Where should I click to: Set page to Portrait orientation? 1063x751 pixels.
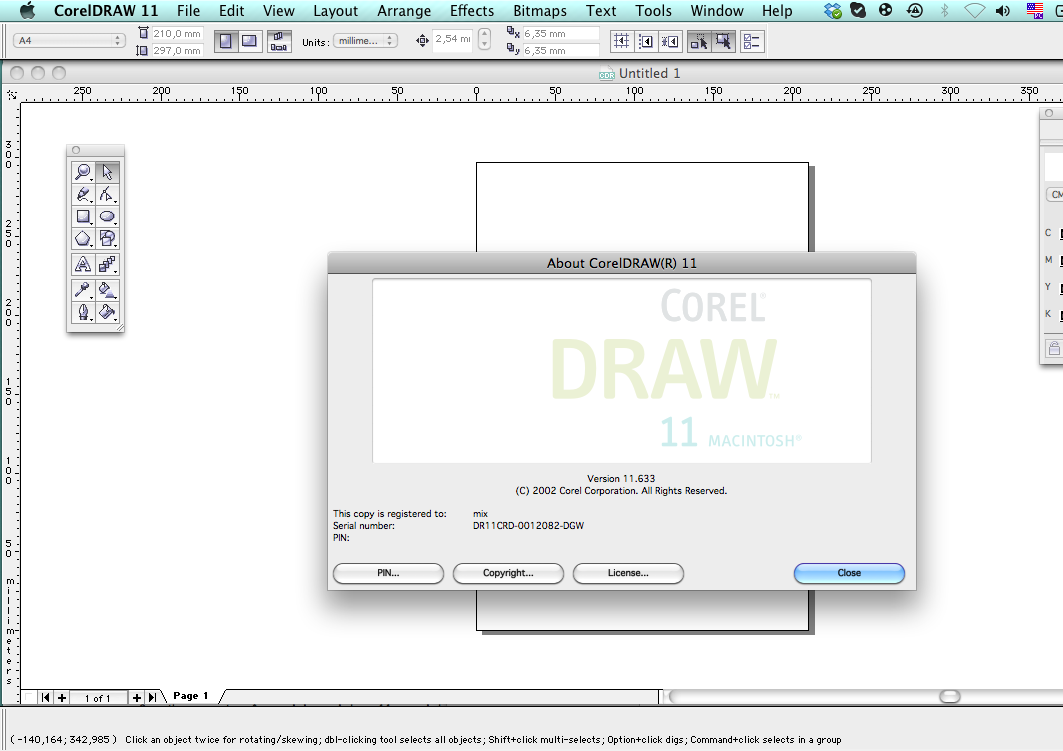[226, 41]
